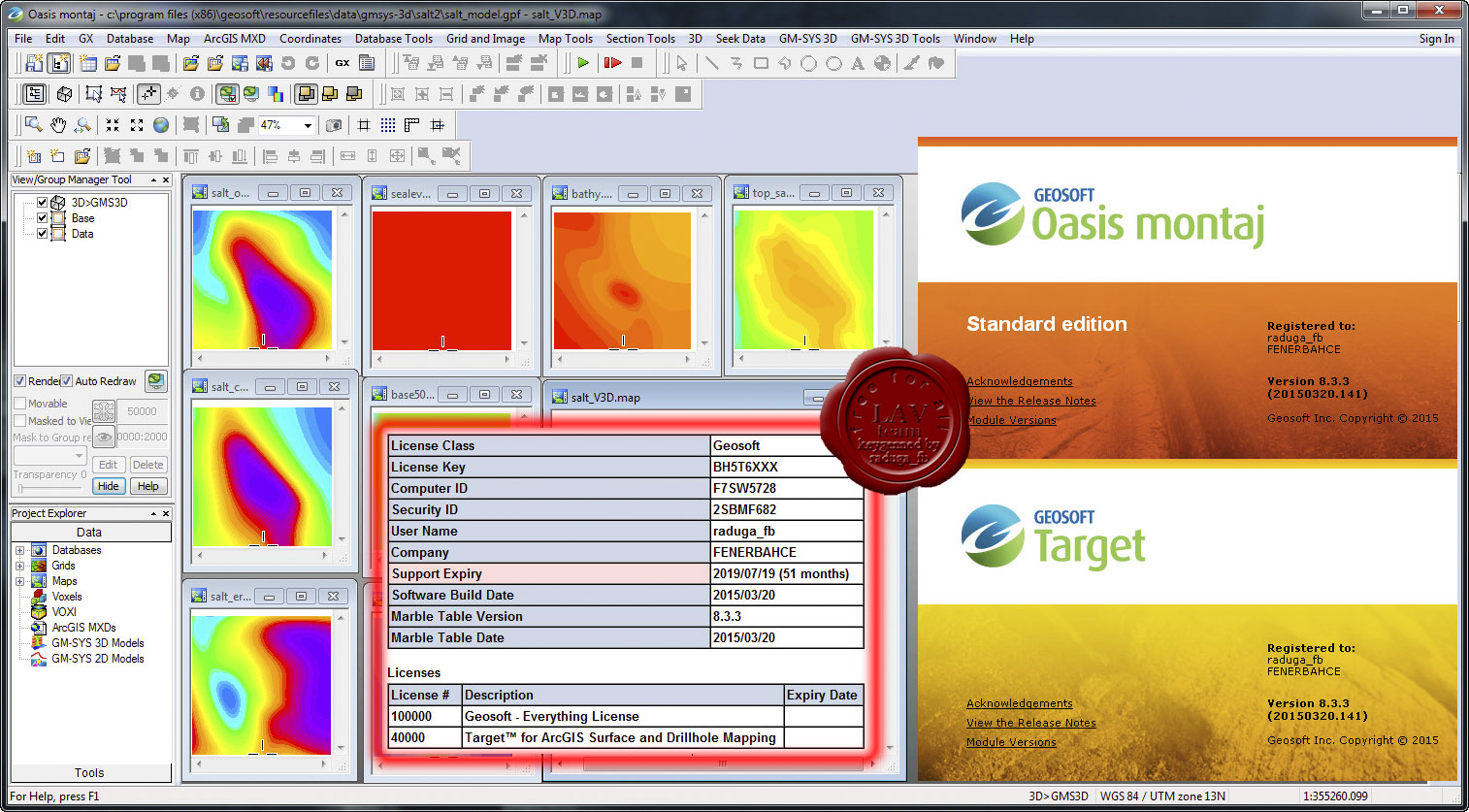Click the bathy map window thumbnail
The image size is (1469, 812).
(x=622, y=280)
